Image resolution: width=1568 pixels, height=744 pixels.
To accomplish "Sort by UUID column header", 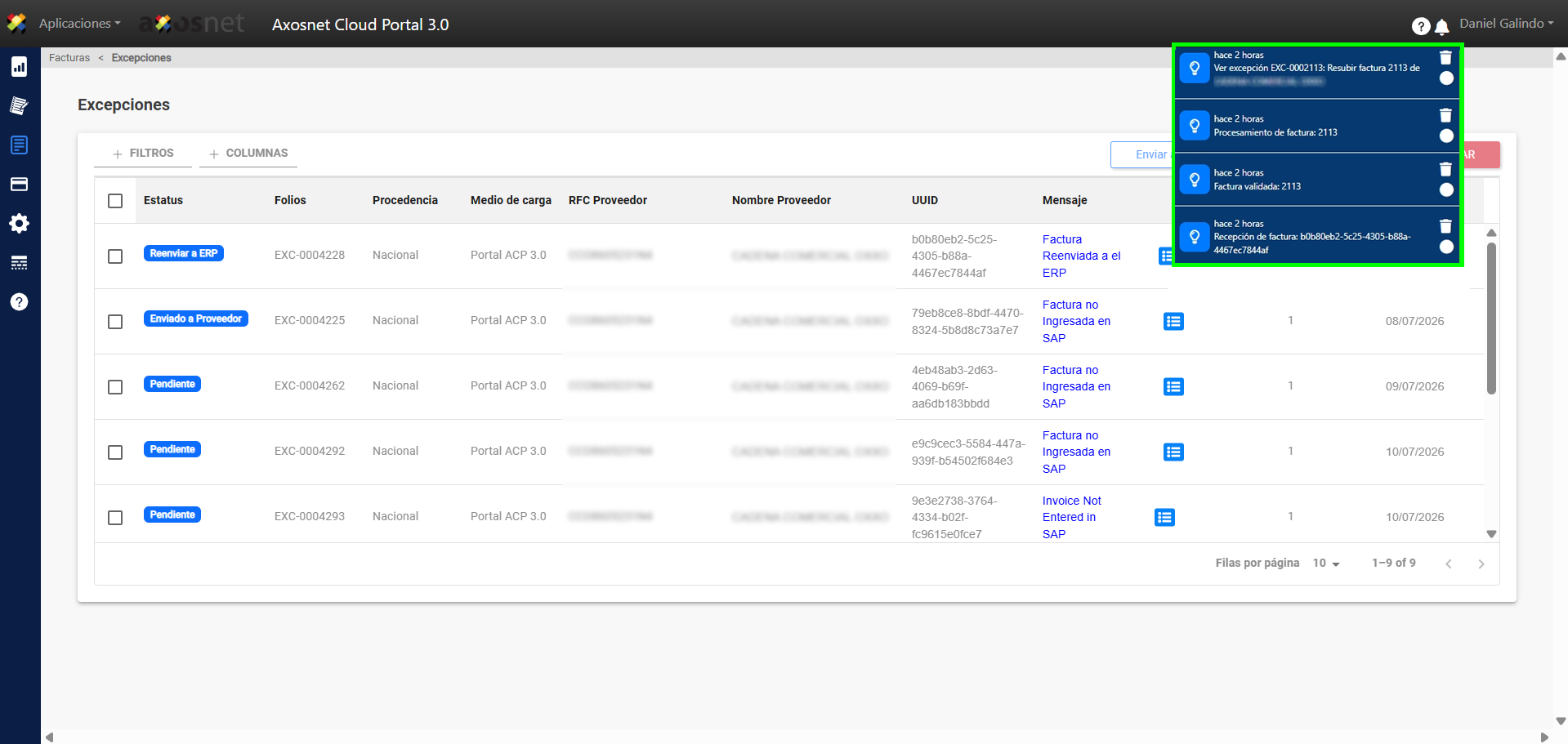I will (x=925, y=200).
